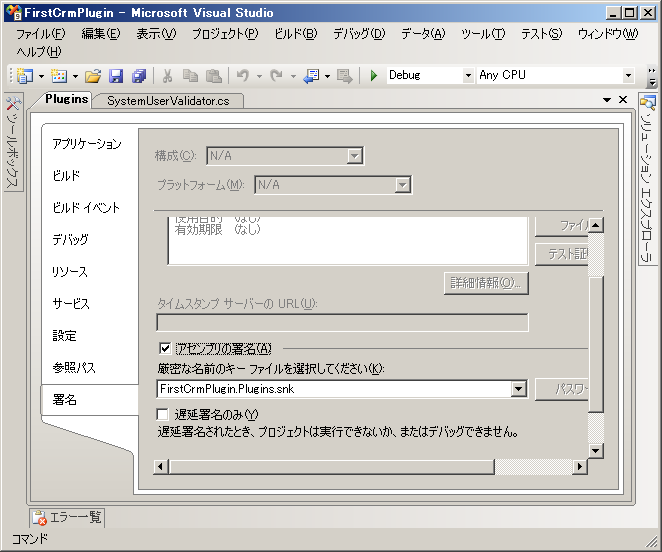This screenshot has width=662, height=552.
Task: Open the エラー一覧 error list panel
Action: tap(68, 518)
